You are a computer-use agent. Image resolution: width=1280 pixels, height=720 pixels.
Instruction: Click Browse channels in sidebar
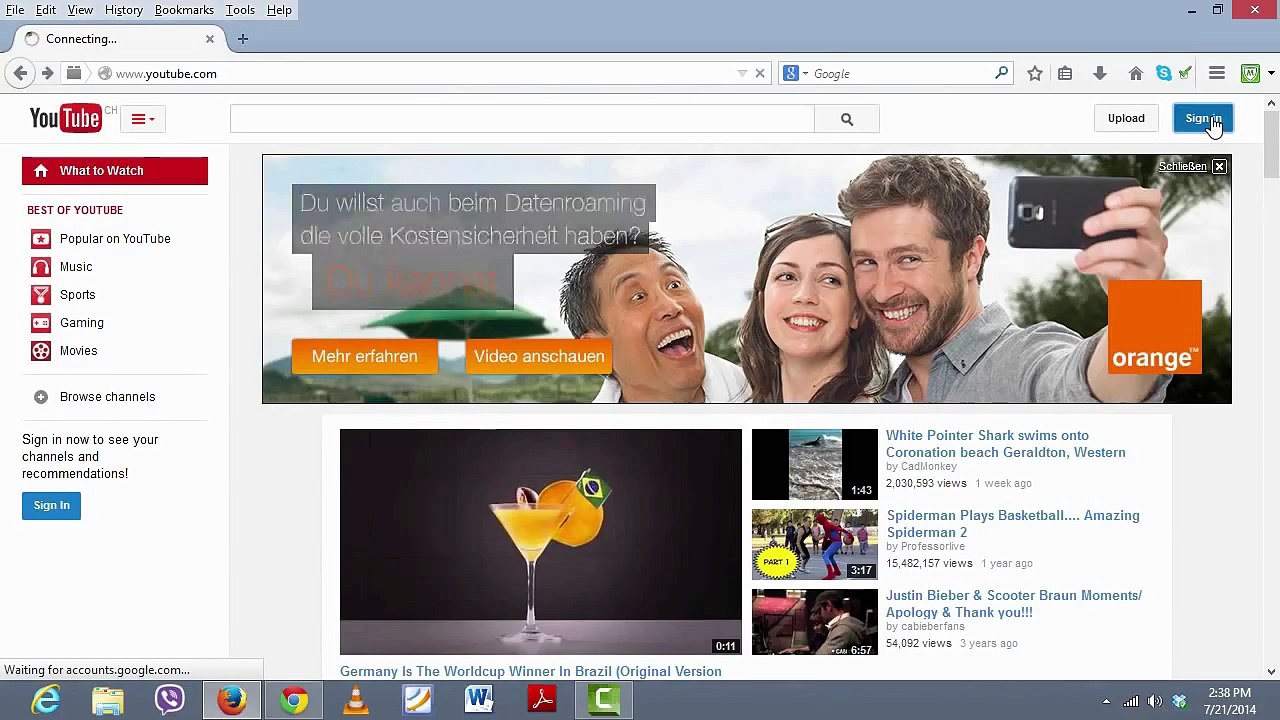[107, 397]
